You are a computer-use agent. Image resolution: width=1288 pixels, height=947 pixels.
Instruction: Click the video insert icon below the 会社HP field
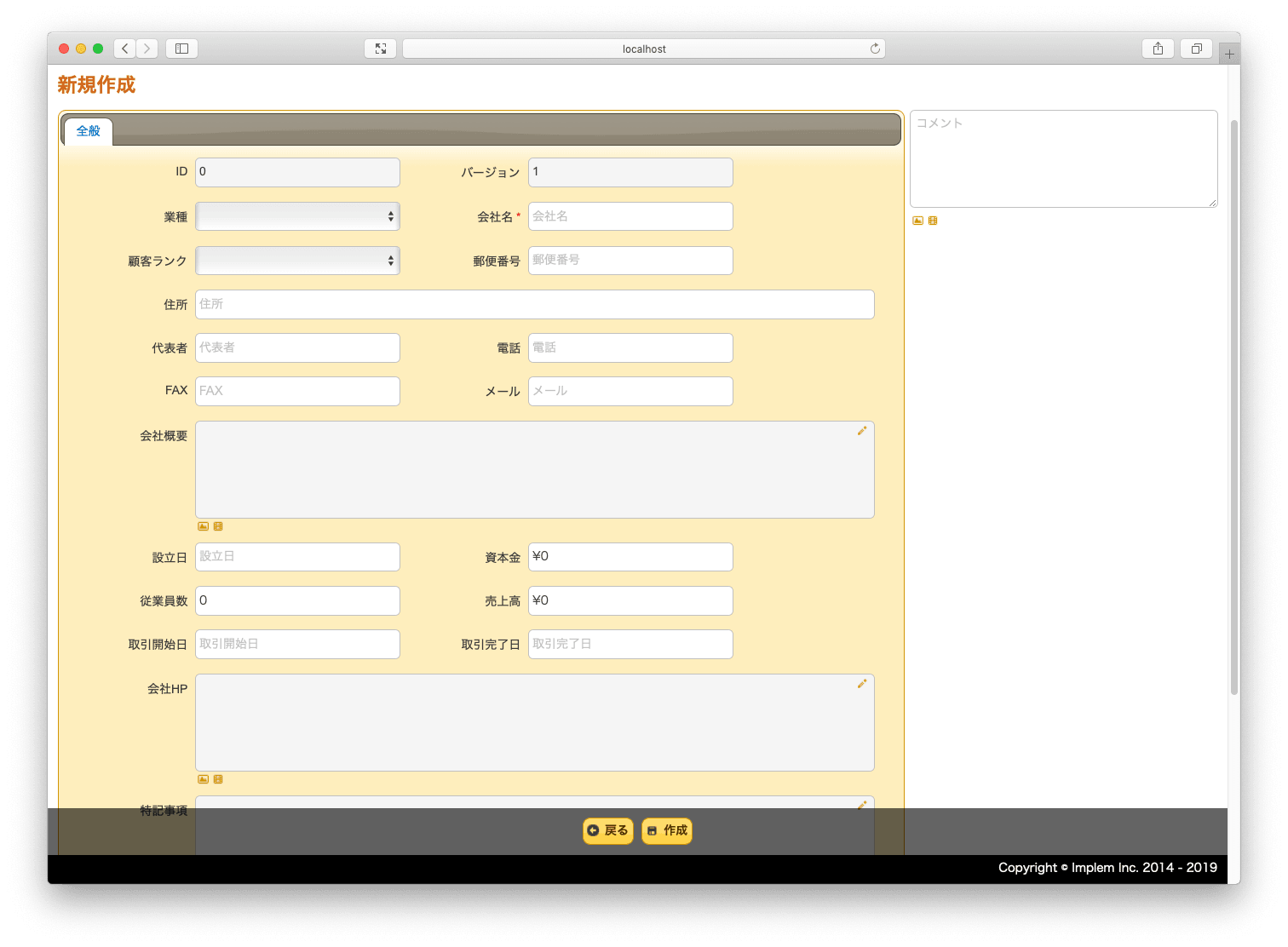[218, 779]
